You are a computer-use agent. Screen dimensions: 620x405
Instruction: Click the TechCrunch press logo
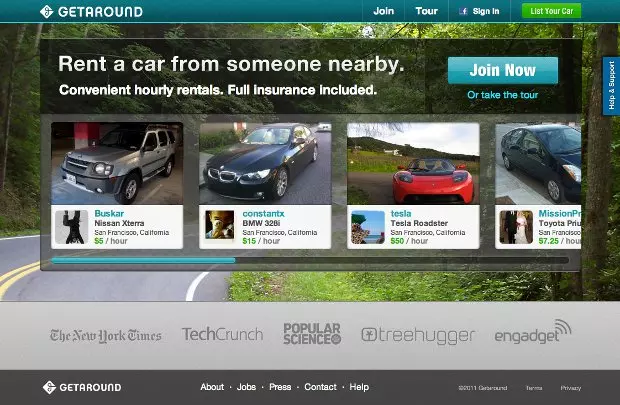pos(222,335)
